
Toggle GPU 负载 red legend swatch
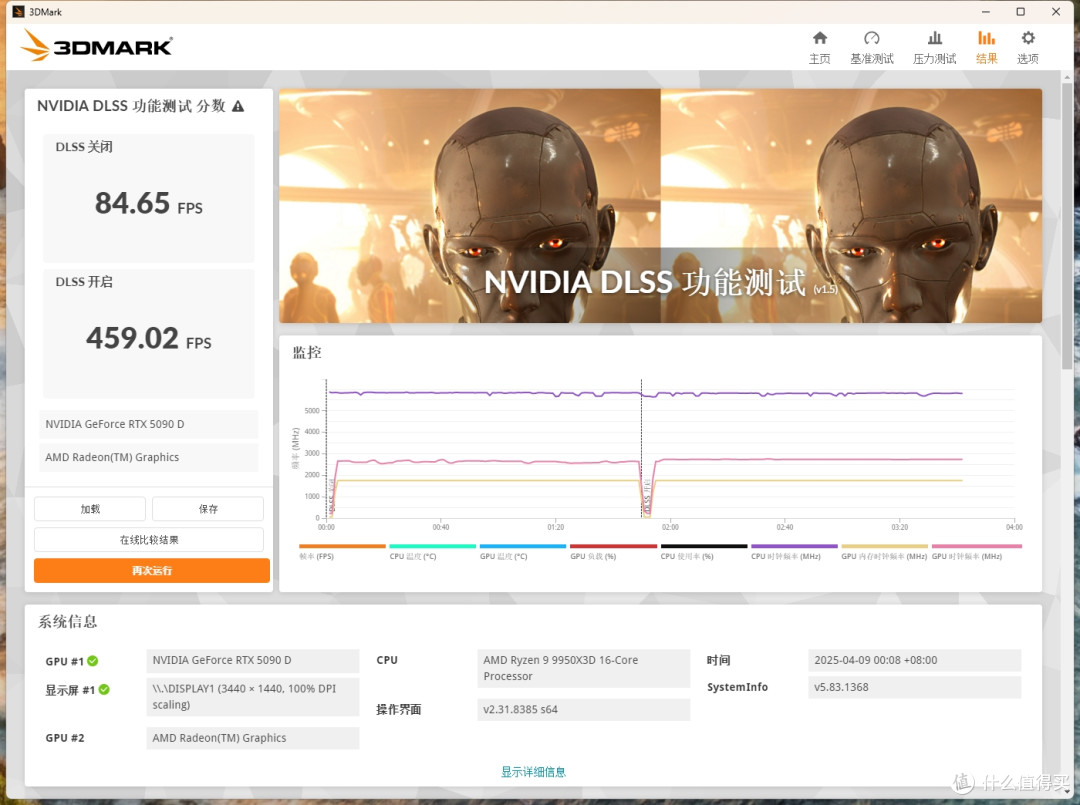coord(613,546)
